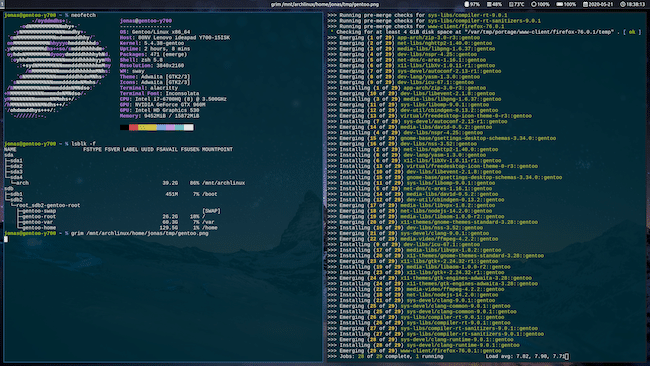The width and height of the screenshot is (650, 366).
Task: Click the cyan swatch in neofetch palette
Action: 179,127
